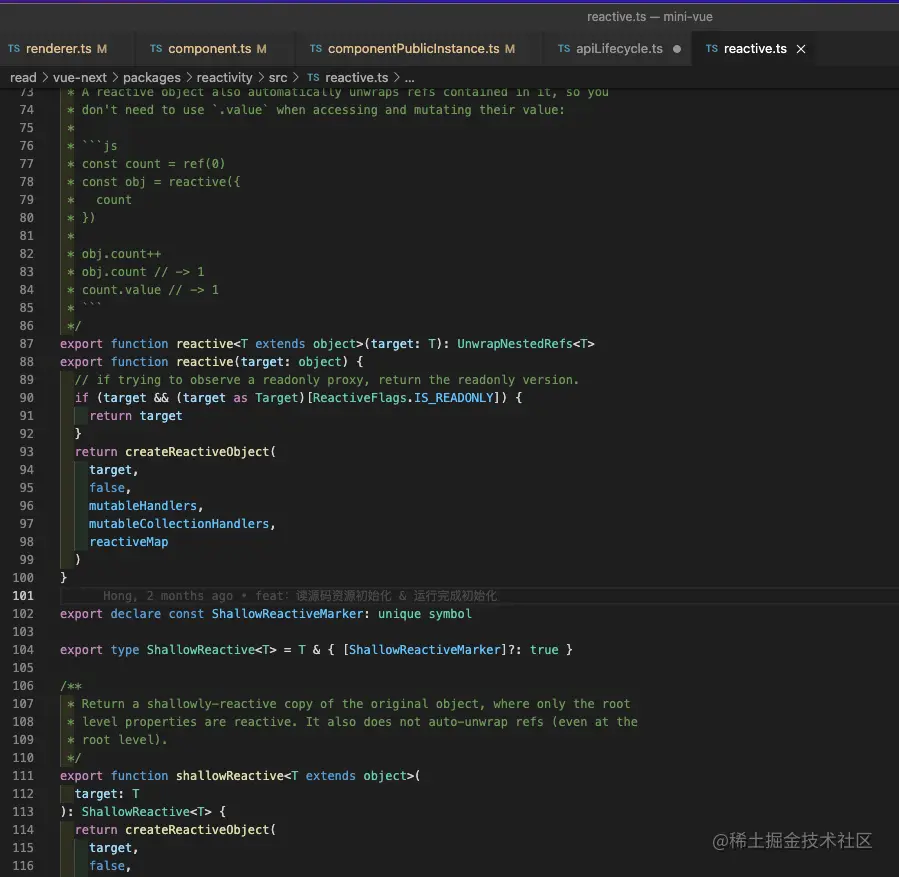Click 'mutableHandlers,' on line 96
The width and height of the screenshot is (899, 877).
pos(146,506)
